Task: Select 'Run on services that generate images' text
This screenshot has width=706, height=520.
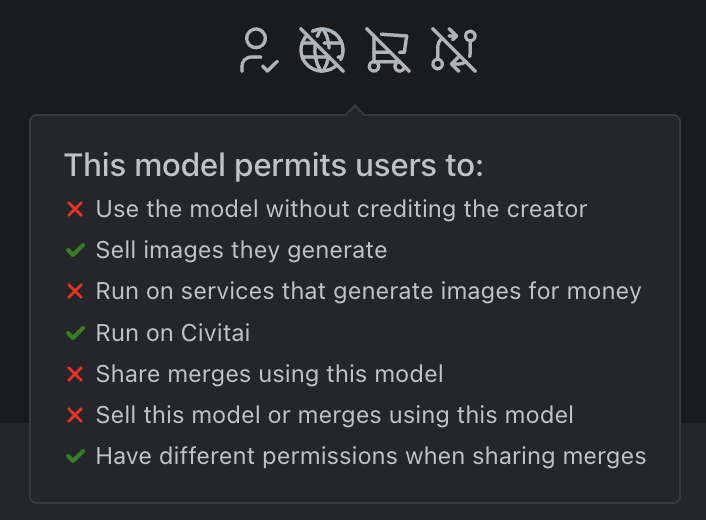Action: 368,292
